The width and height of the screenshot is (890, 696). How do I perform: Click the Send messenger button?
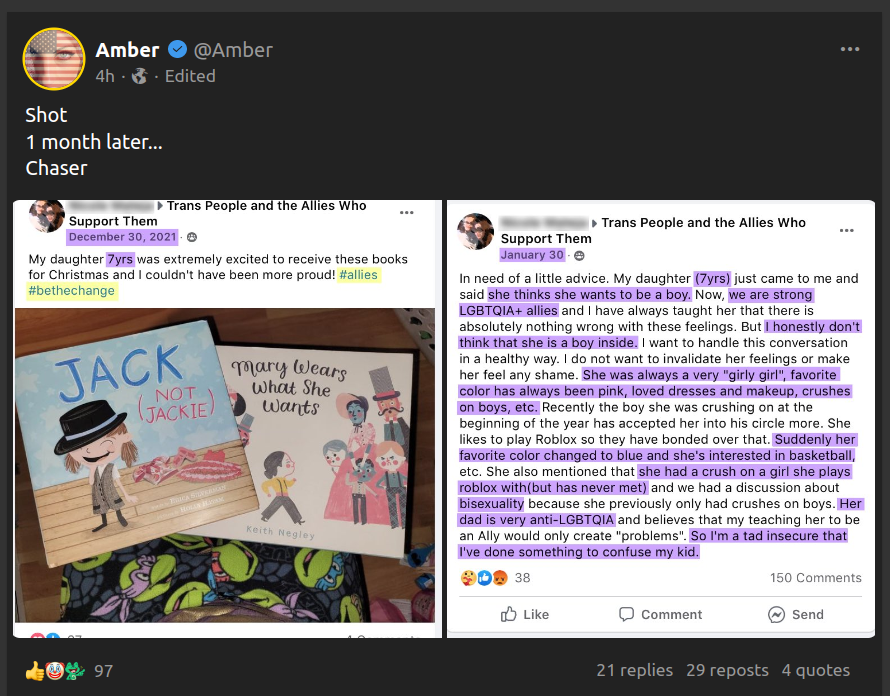tap(795, 614)
